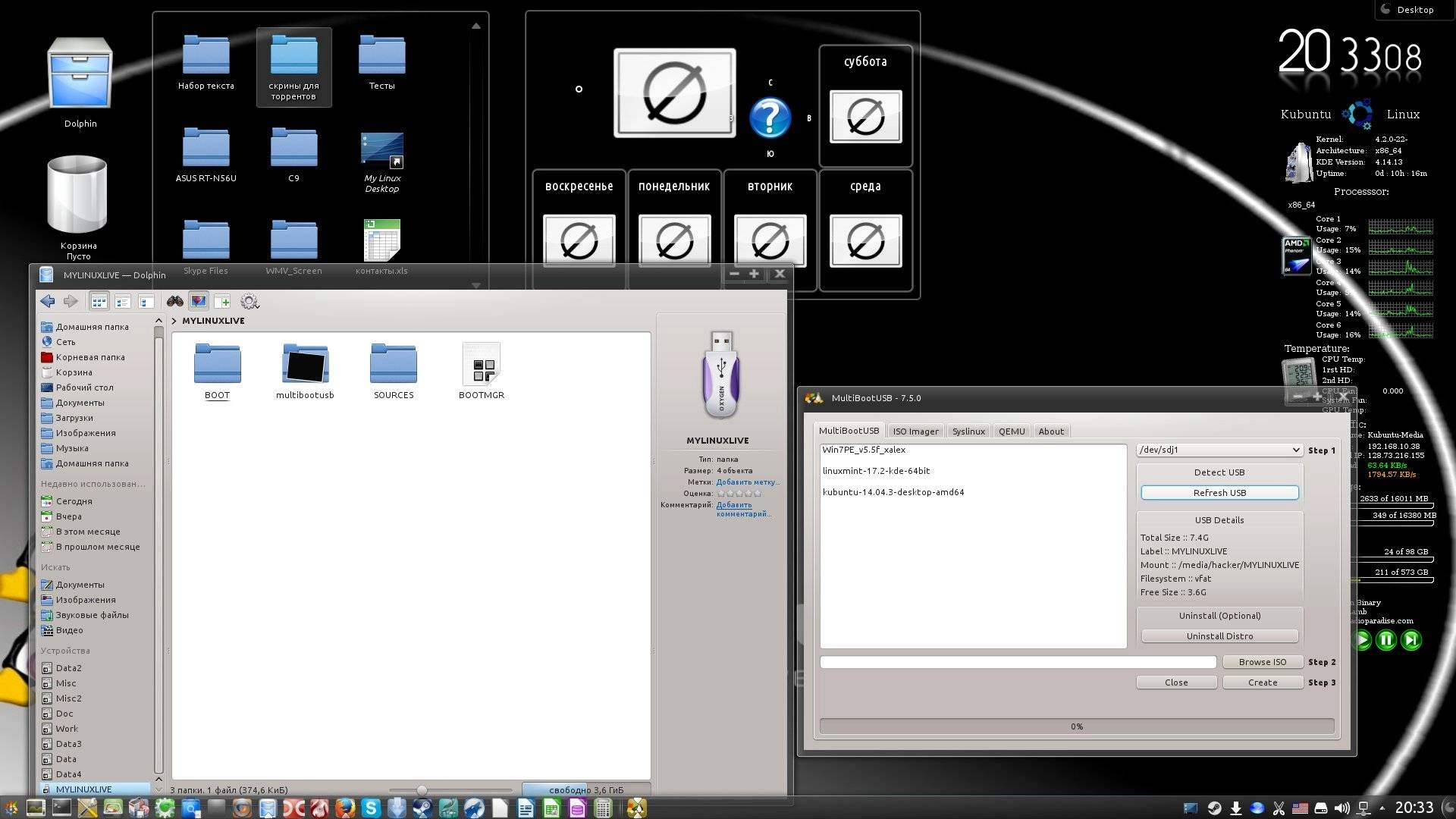The width and height of the screenshot is (1456, 819).
Task: Split the Dolphin view with the plus icon
Action: [222, 302]
